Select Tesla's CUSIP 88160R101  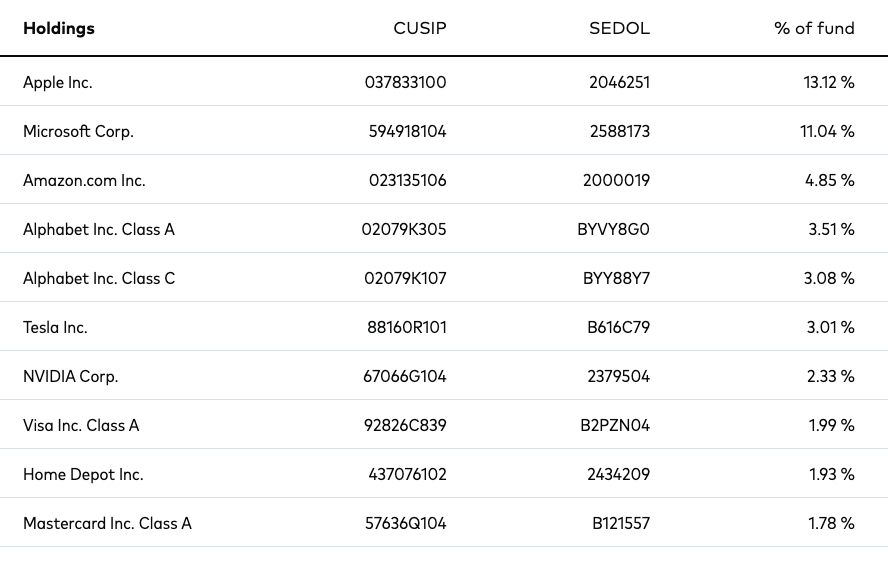(407, 327)
